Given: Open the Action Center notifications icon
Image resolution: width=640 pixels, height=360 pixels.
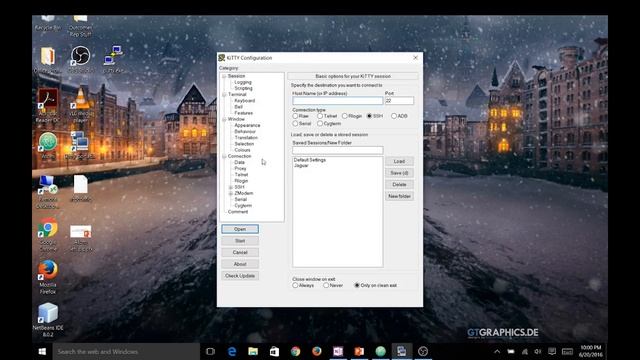Looking at the screenshot, I should [x=552, y=351].
